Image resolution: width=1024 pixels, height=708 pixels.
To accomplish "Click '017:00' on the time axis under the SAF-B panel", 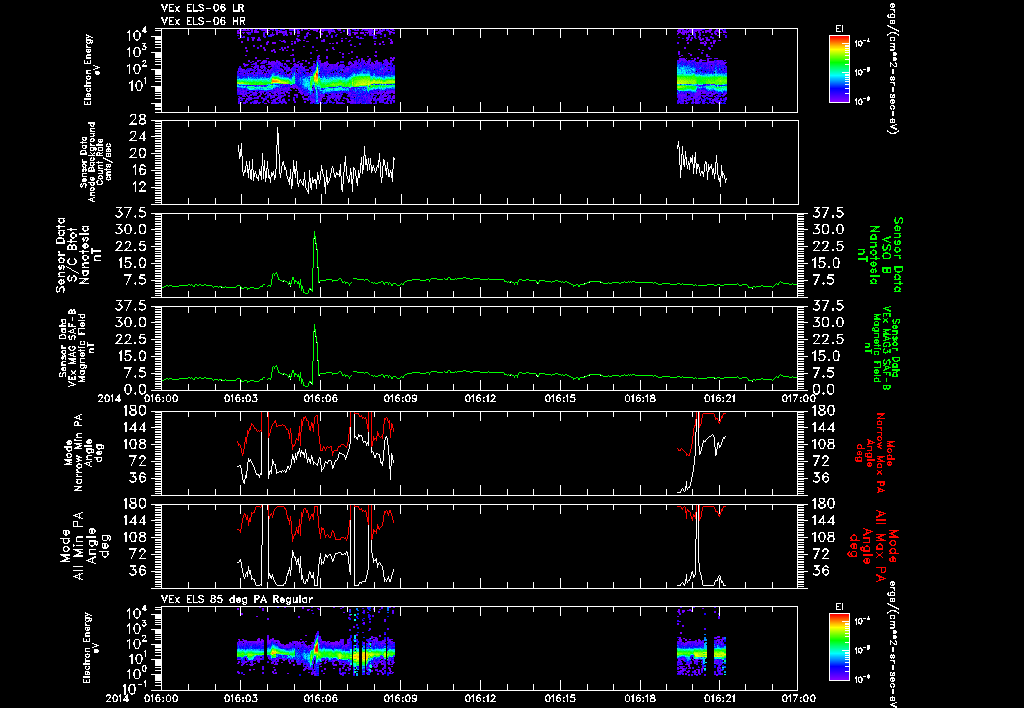I will 798,398.
